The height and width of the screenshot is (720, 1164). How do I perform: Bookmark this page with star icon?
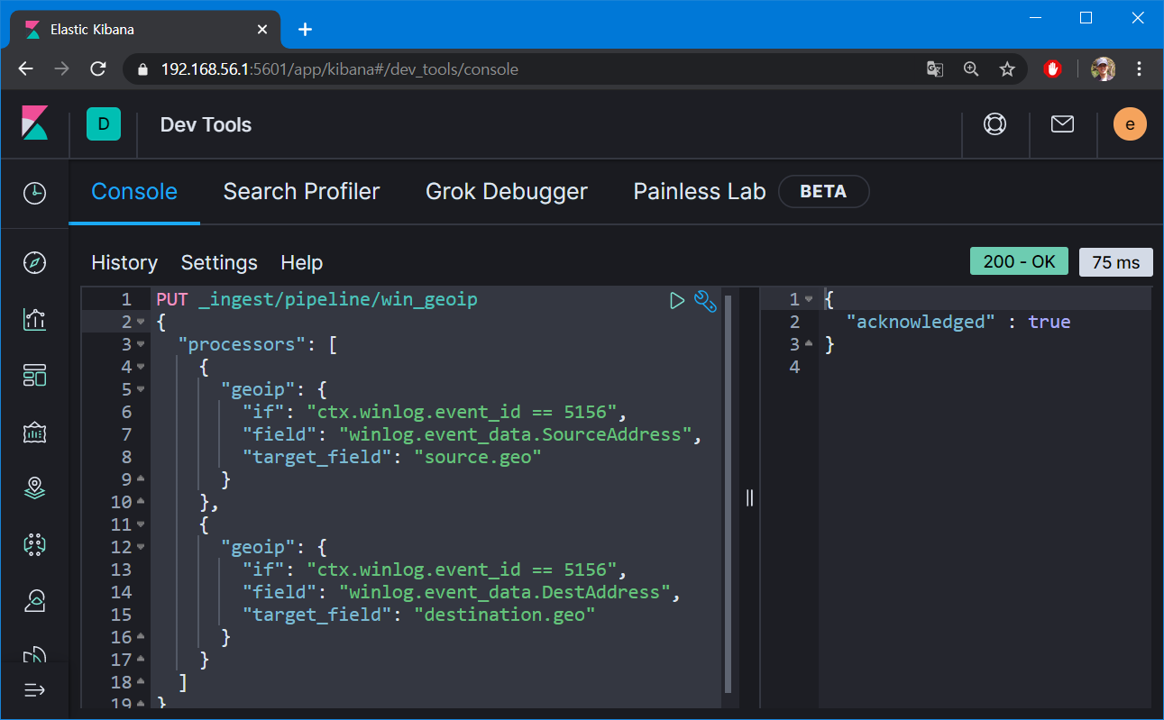point(1007,69)
